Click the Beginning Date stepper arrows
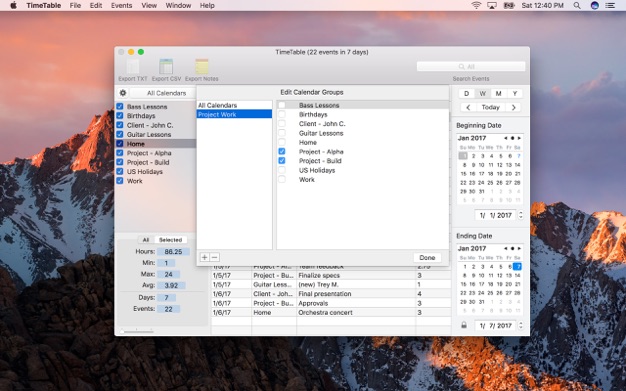Viewport: 626px width, 391px height. tap(521, 215)
